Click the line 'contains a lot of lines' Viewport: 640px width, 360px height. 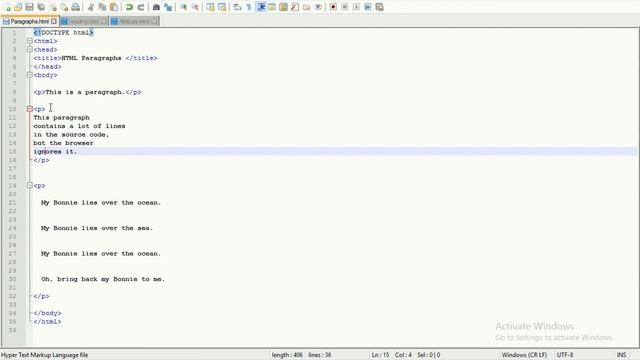(79, 126)
